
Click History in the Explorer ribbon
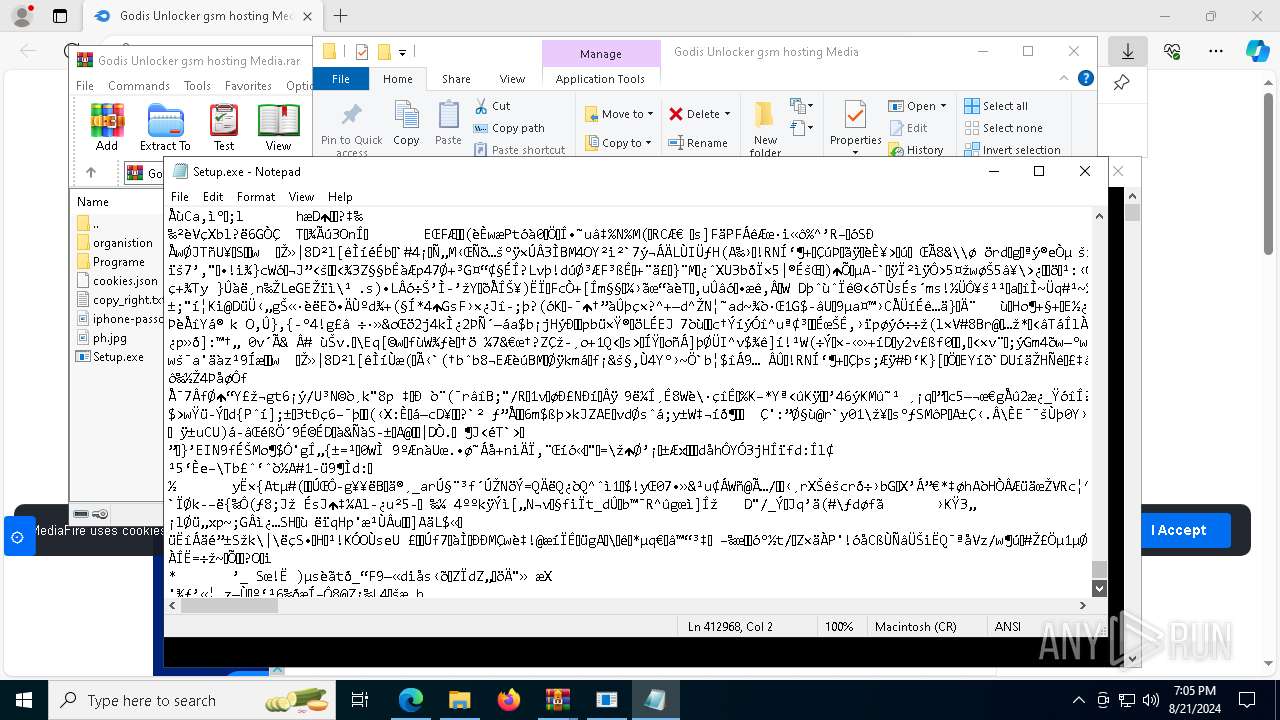(x=916, y=150)
